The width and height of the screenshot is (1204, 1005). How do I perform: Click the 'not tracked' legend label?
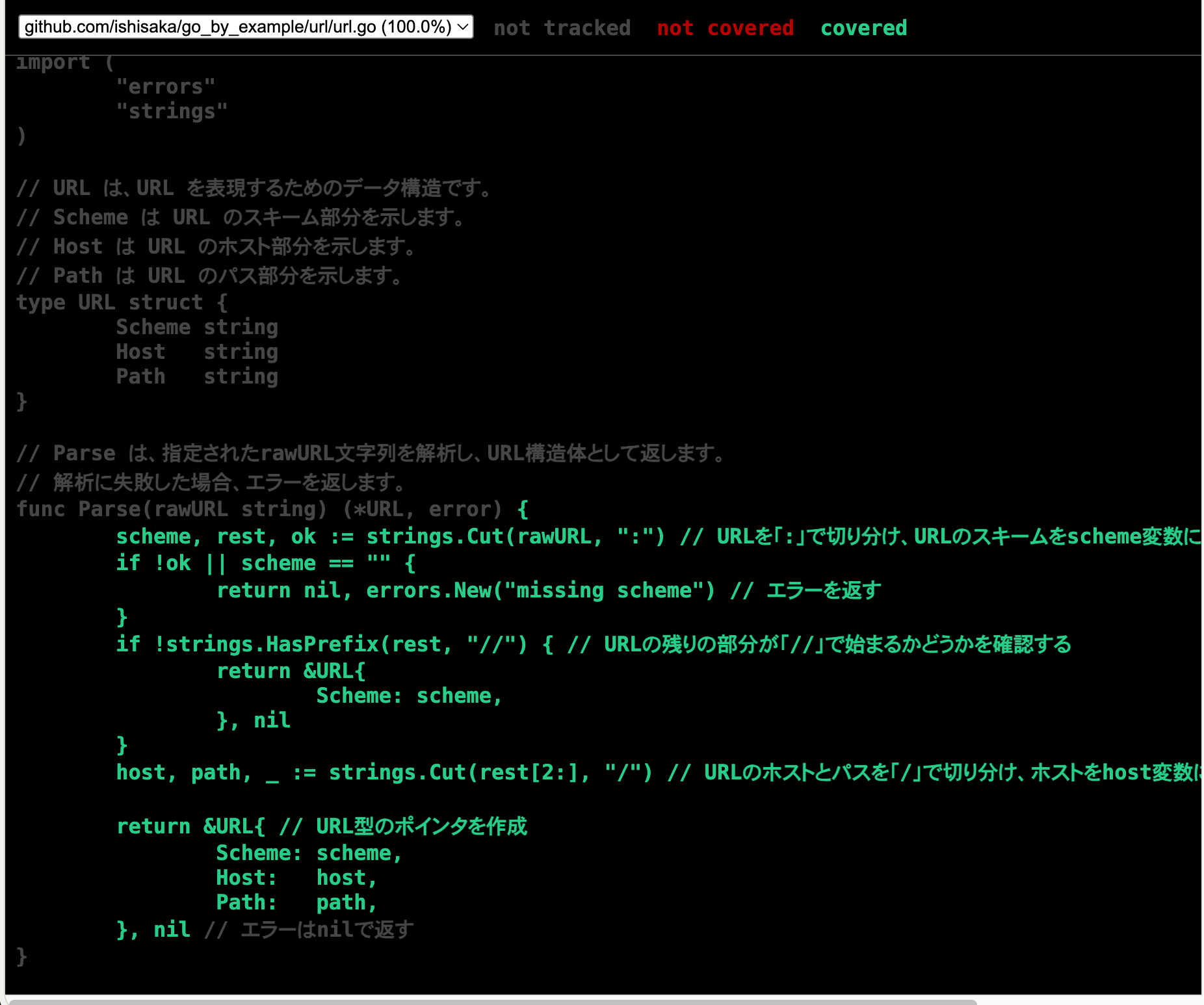(x=562, y=28)
